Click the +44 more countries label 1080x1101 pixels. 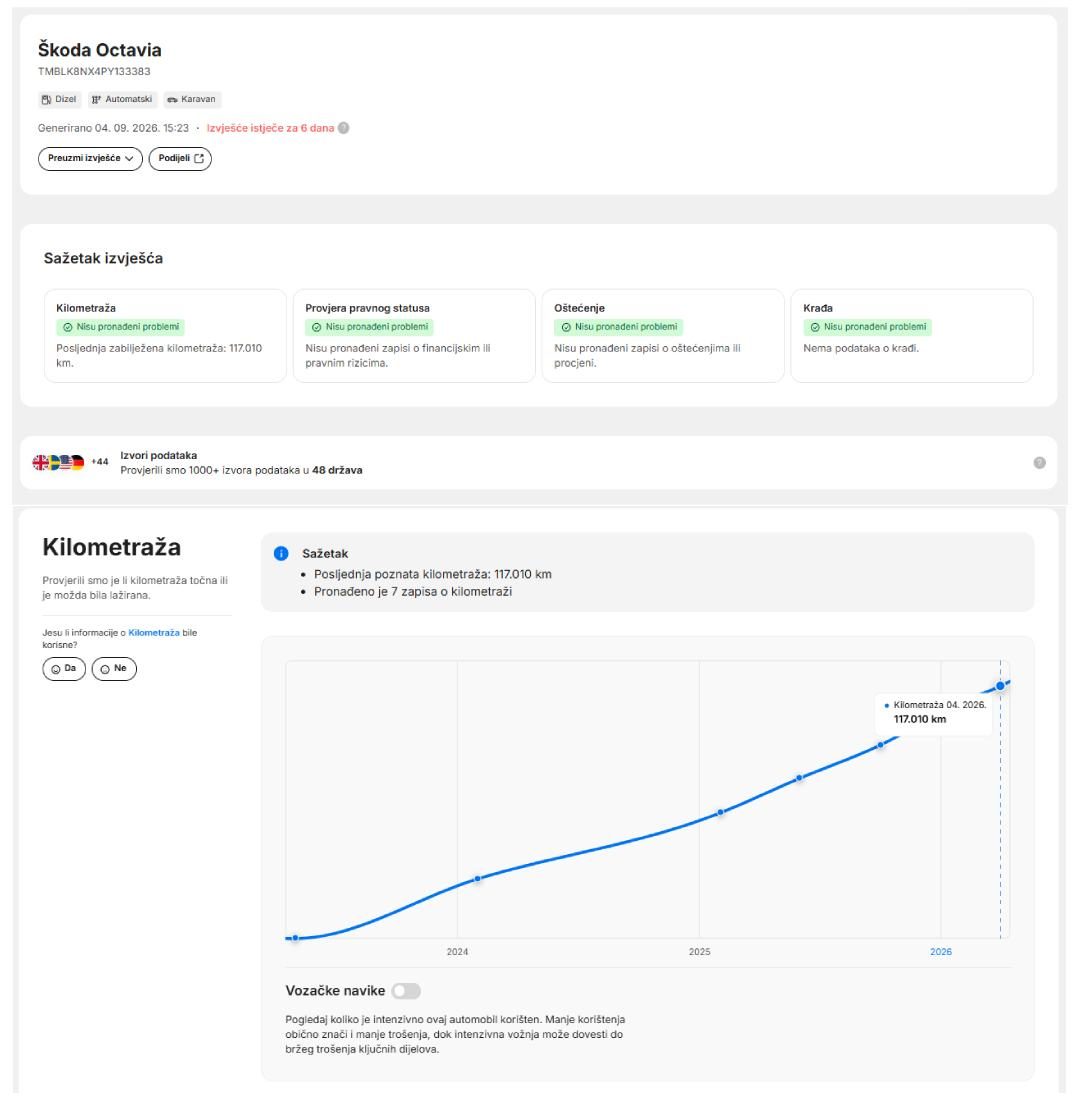pyautogui.click(x=100, y=462)
